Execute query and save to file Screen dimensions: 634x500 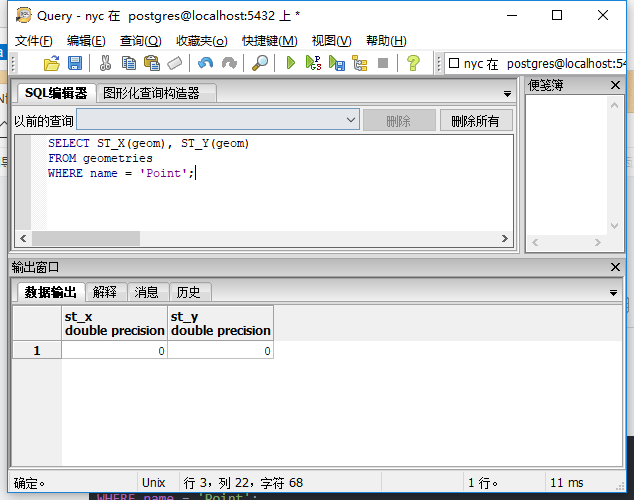tap(337, 63)
